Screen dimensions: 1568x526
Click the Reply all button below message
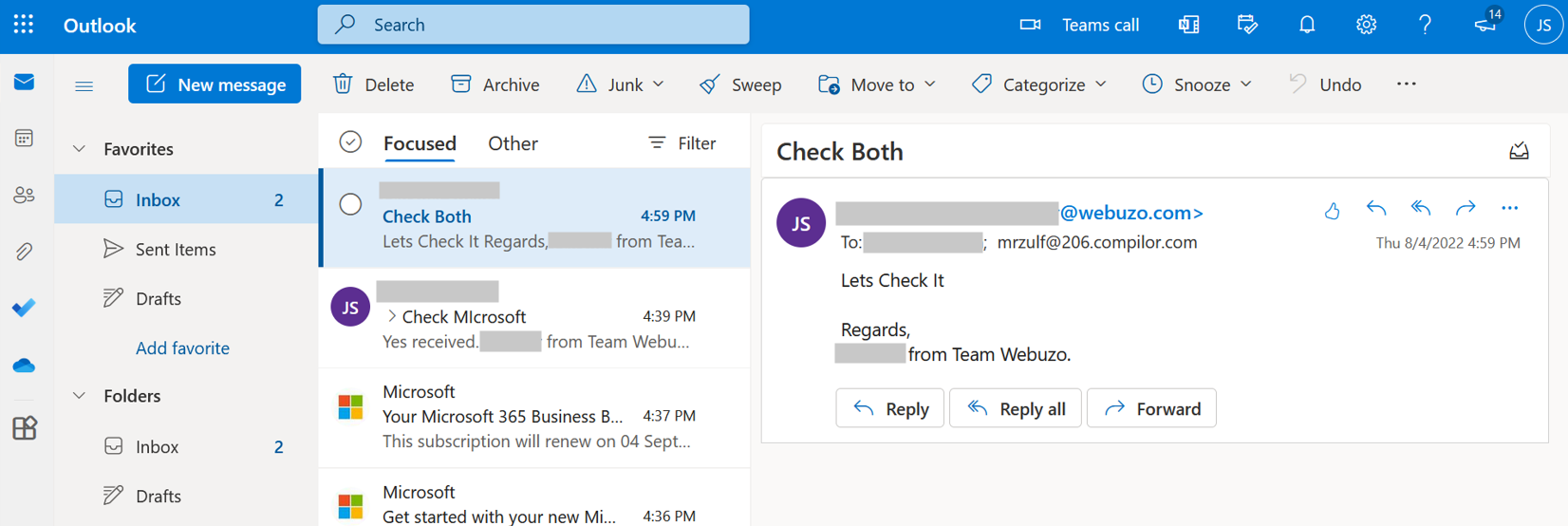pos(1015,409)
